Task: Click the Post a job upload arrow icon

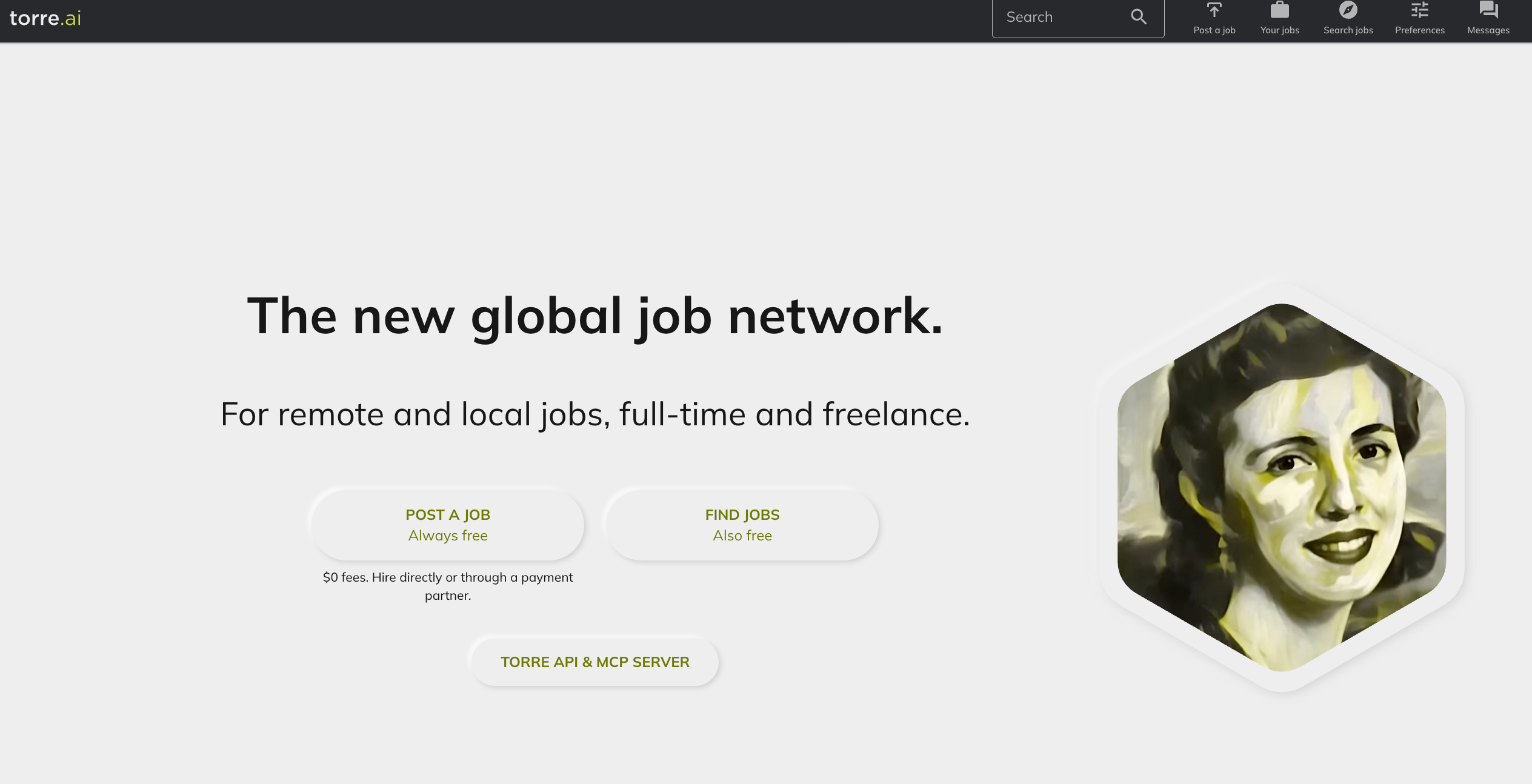Action: pyautogui.click(x=1214, y=11)
